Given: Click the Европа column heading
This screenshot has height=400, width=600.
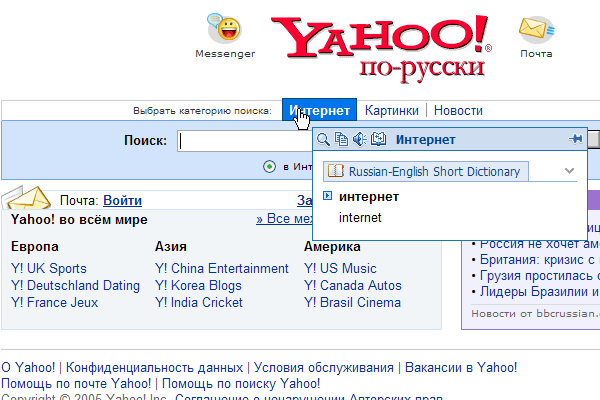Looking at the screenshot, I should coord(35,247).
